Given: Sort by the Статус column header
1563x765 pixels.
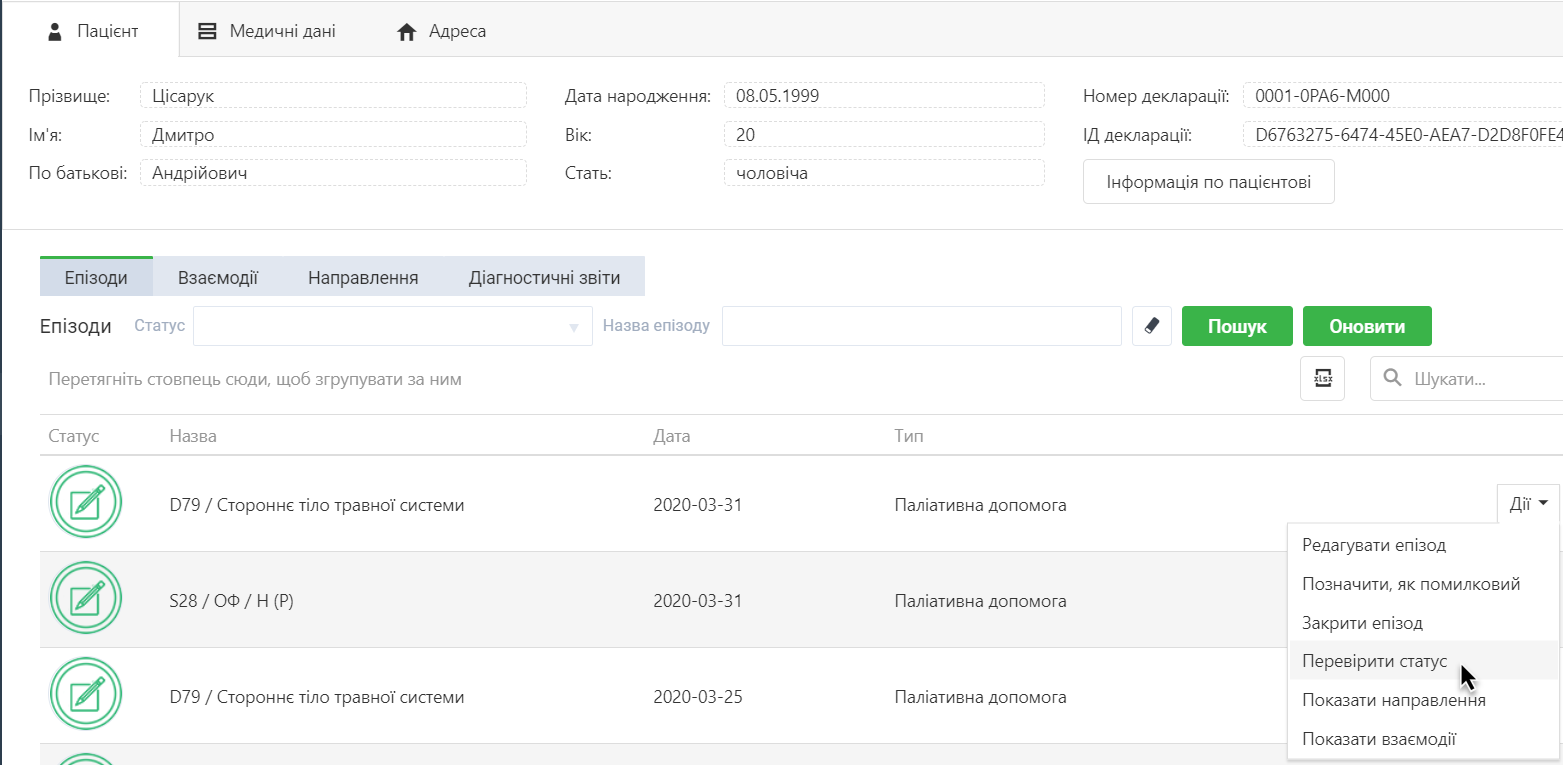Looking at the screenshot, I should pyautogui.click(x=74, y=436).
